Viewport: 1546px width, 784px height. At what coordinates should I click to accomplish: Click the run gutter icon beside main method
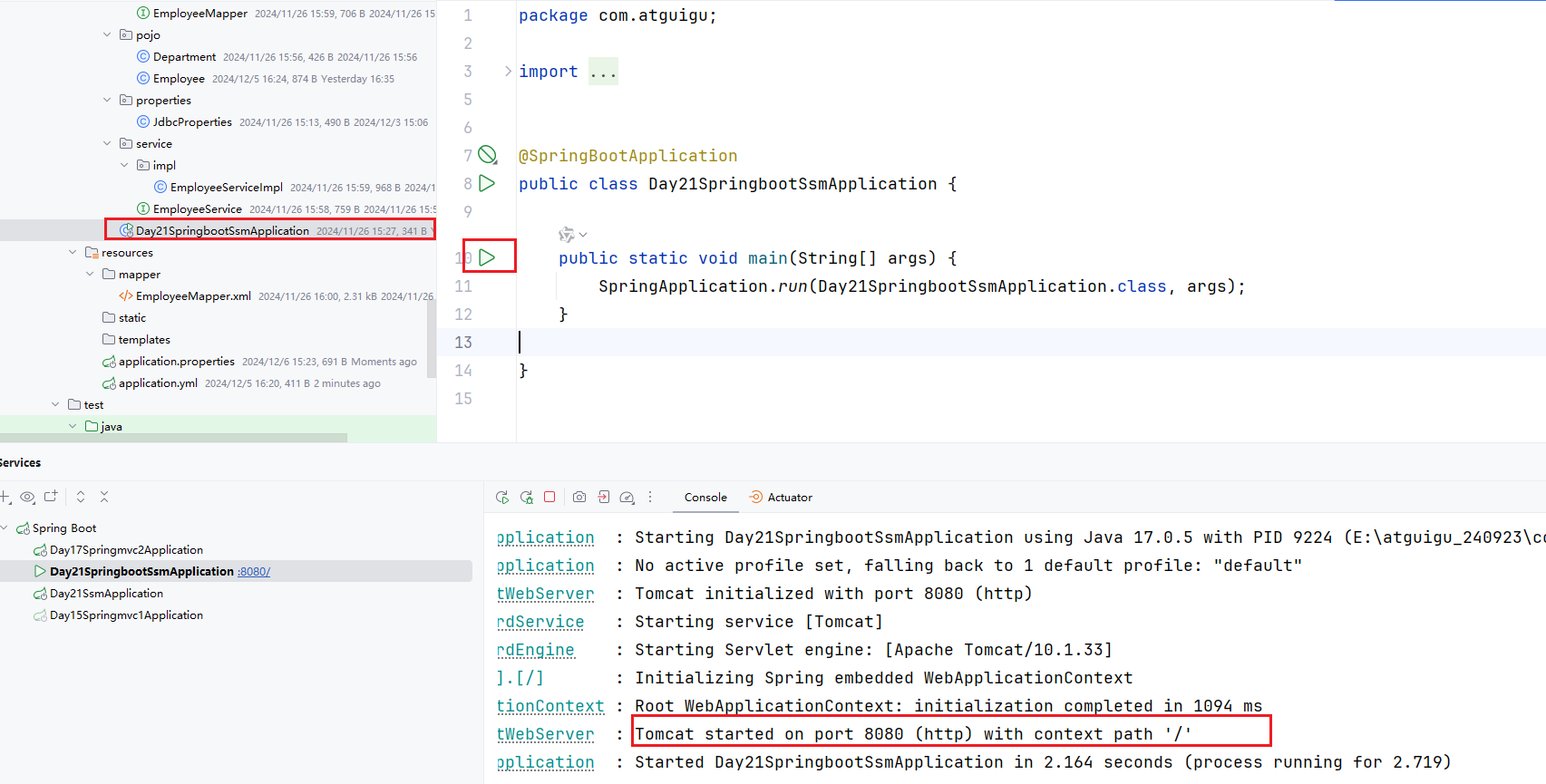pyautogui.click(x=487, y=257)
